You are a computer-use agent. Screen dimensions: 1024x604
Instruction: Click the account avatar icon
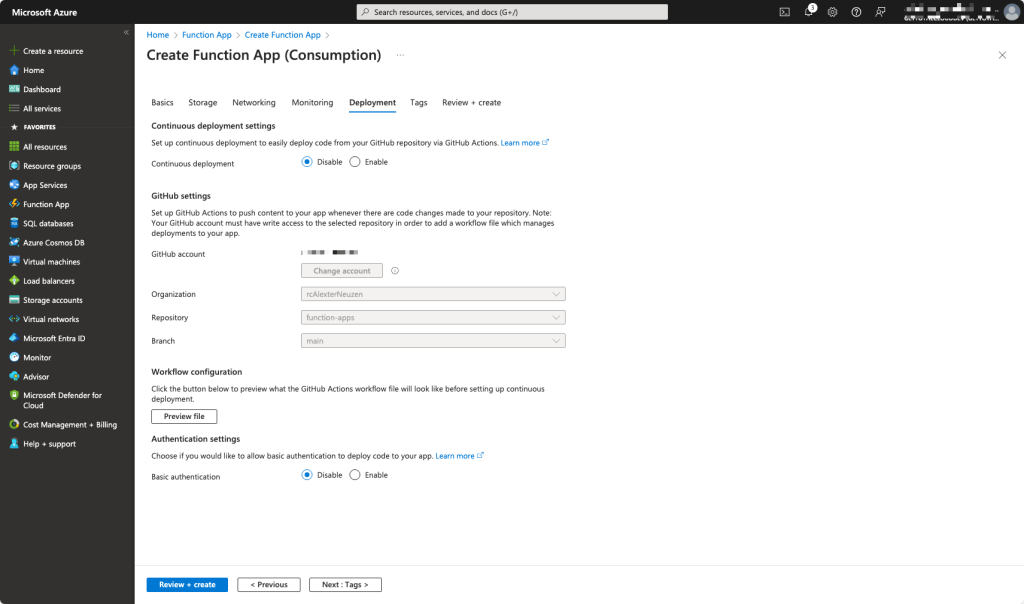click(1012, 12)
